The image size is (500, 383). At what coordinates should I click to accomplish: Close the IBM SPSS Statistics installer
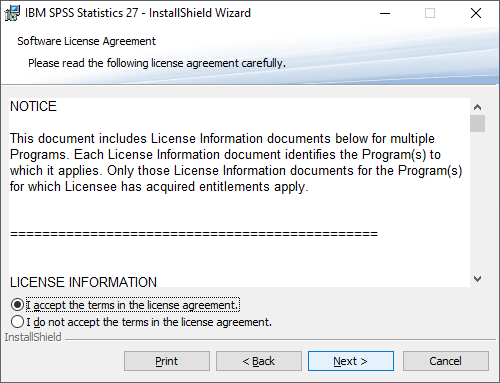(x=476, y=13)
